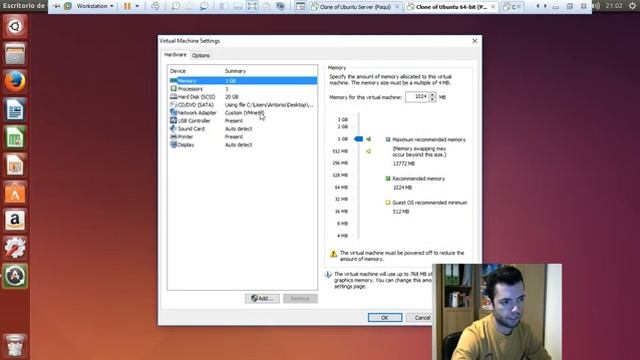This screenshot has width=640, height=360.
Task: Open the session gear menu in top panel
Action: [632, 6]
